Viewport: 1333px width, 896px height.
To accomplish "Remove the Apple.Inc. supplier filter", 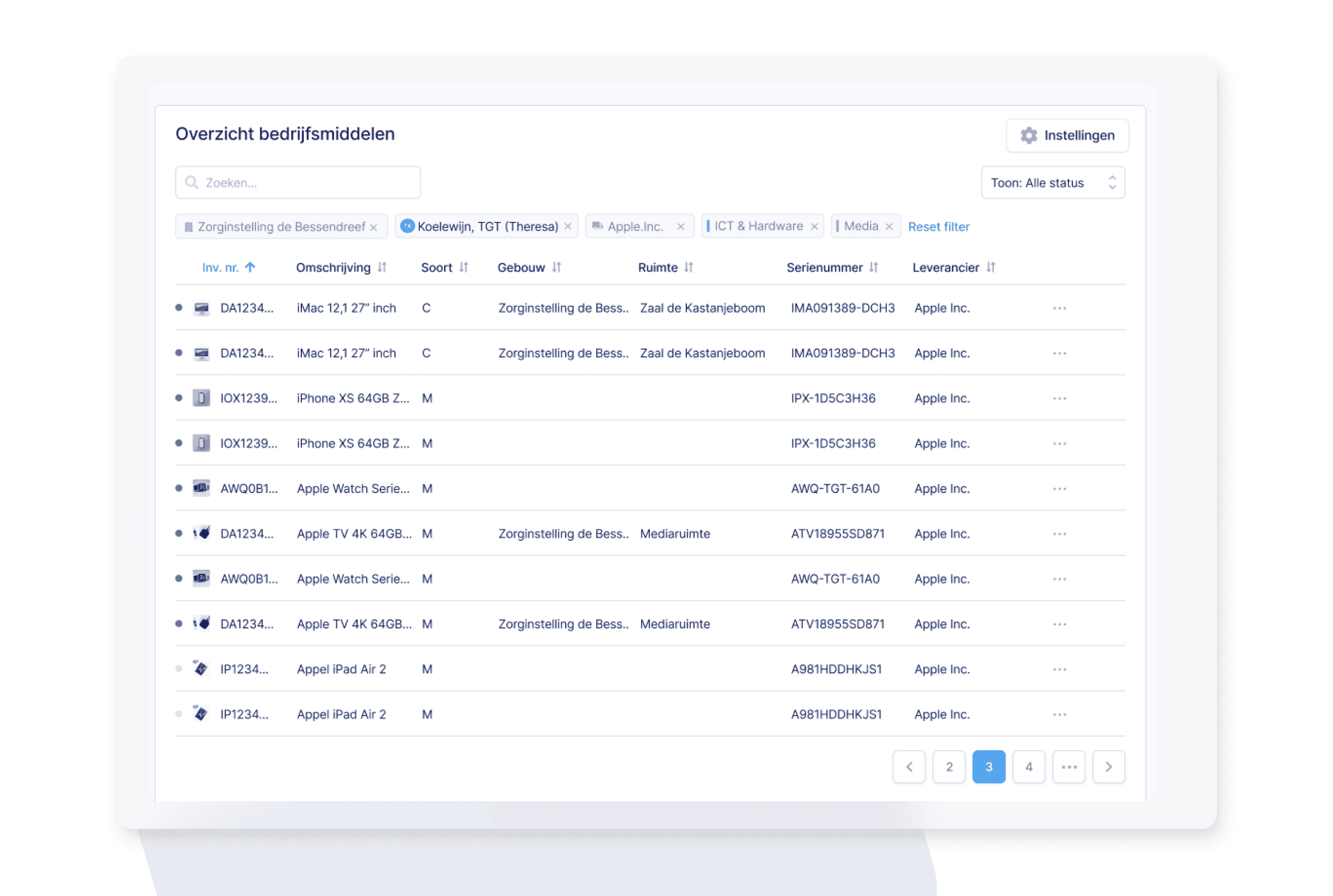I will [x=680, y=227].
